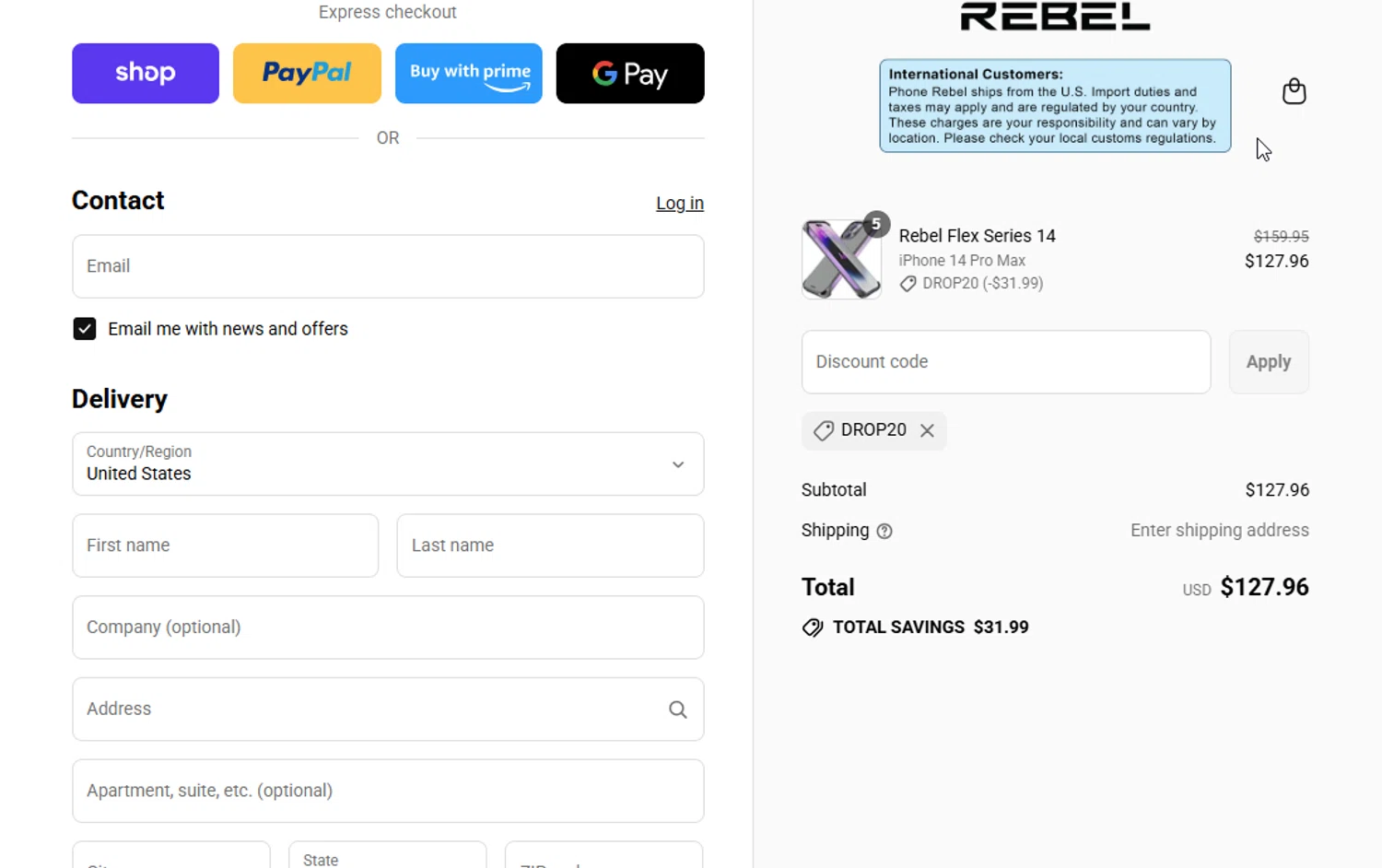Image resolution: width=1382 pixels, height=868 pixels.
Task: Click the Company (optional) field
Action: point(388,628)
